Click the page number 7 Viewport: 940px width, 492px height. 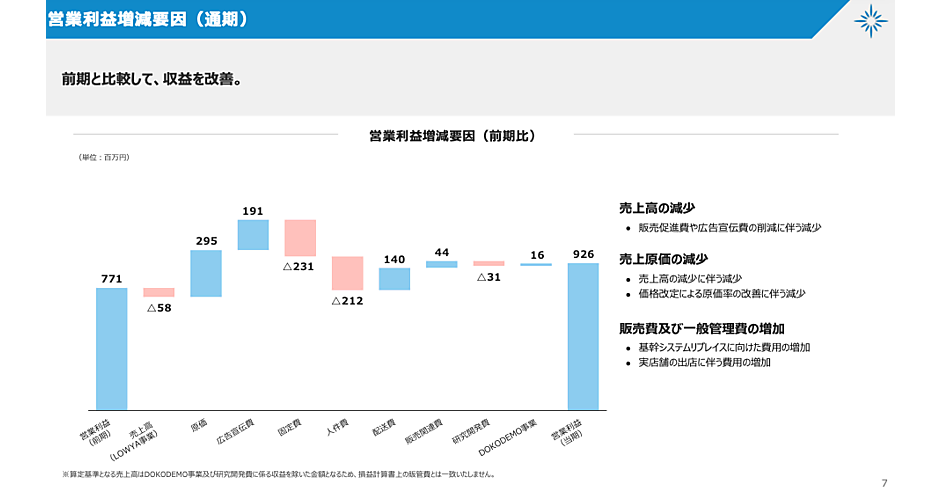[x=884, y=483]
